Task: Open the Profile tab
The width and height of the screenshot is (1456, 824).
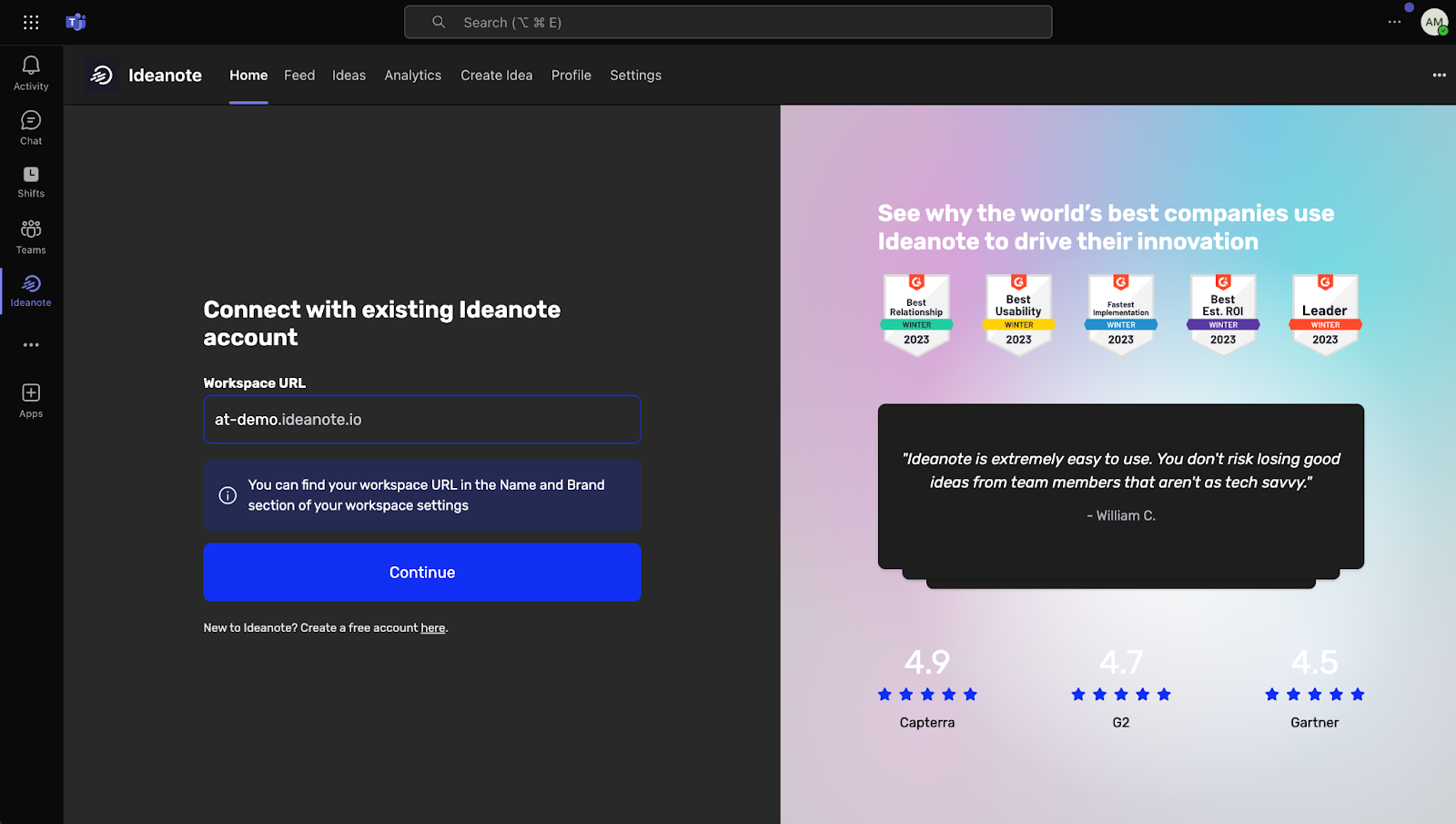Action: pyautogui.click(x=571, y=76)
